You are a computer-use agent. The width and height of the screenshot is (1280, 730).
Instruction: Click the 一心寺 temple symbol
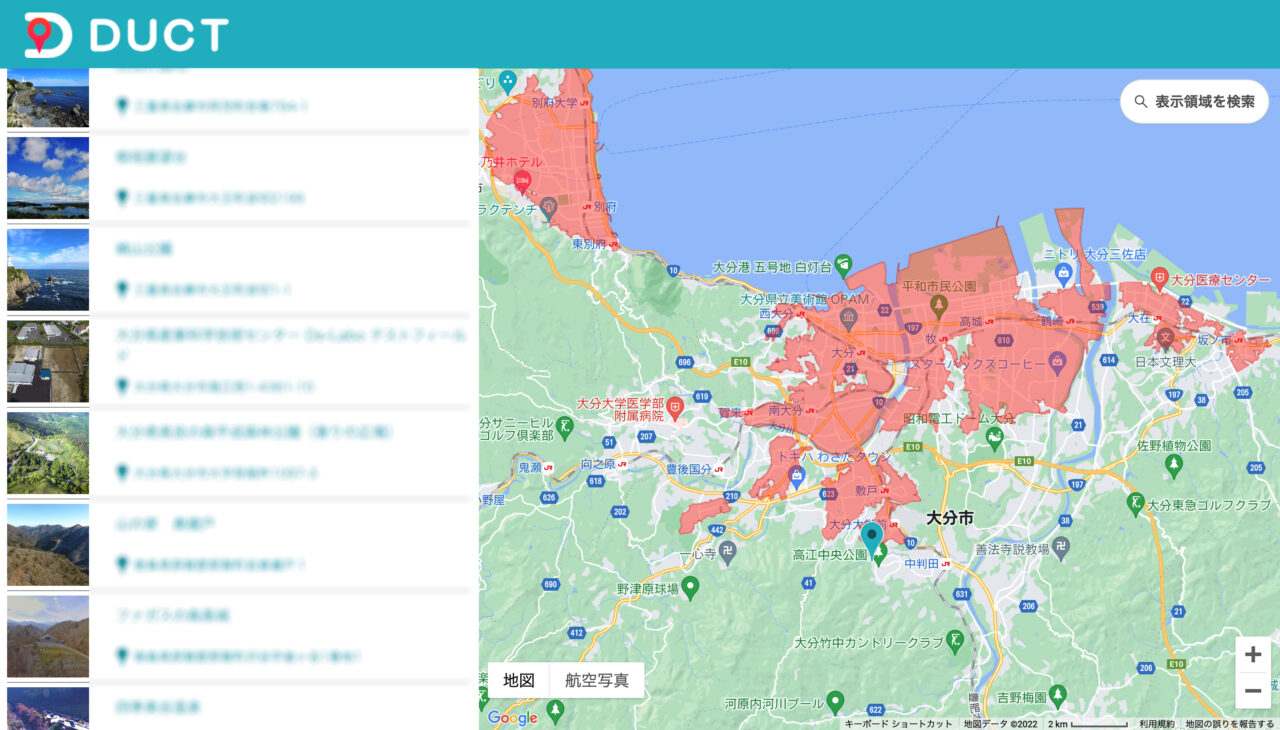(x=727, y=552)
